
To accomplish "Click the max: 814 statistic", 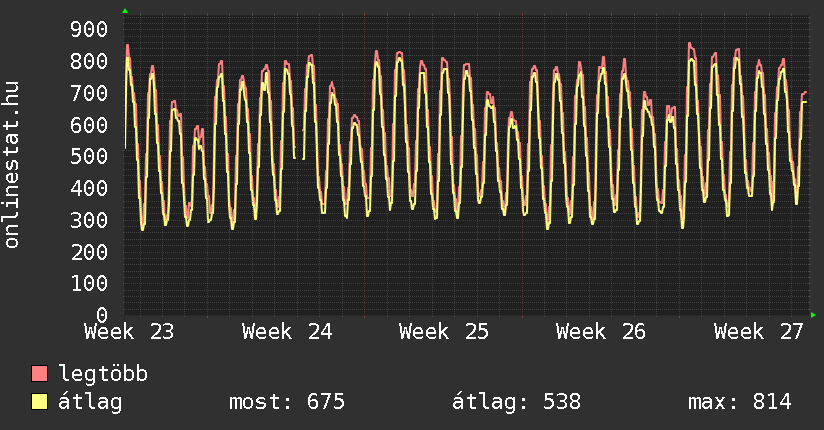I will point(739,402).
